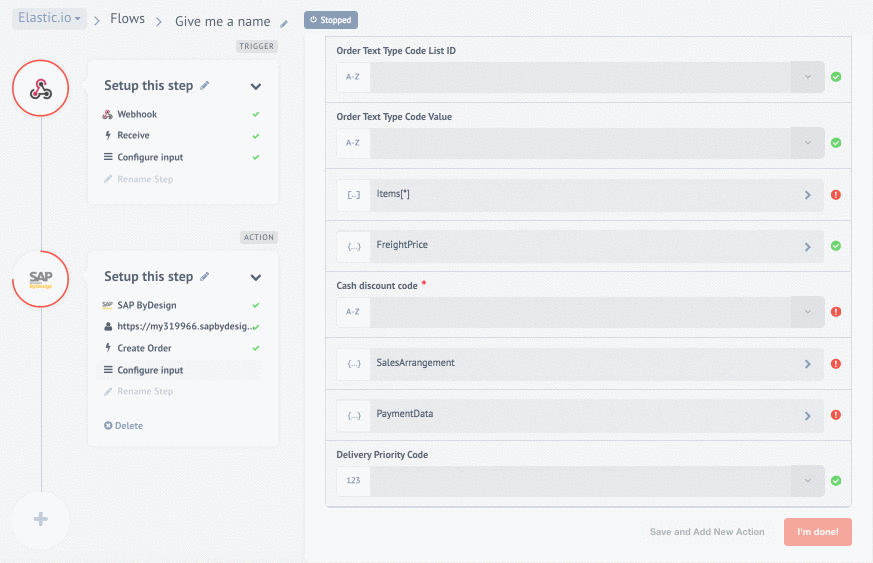
Task: Open Cash discount code dropdown arrow
Action: click(808, 312)
